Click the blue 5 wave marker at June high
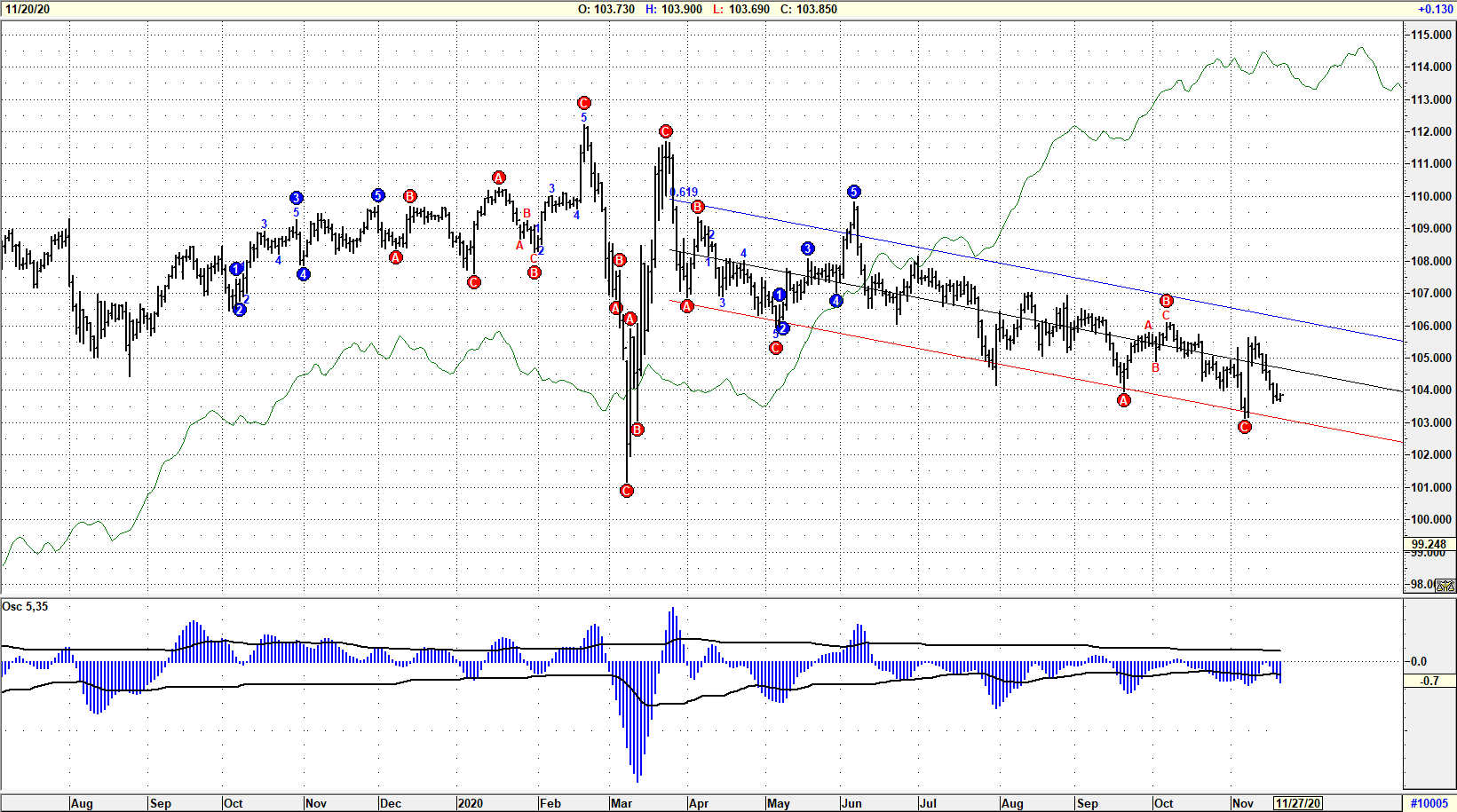This screenshot has height=812, width=1457. [853, 192]
